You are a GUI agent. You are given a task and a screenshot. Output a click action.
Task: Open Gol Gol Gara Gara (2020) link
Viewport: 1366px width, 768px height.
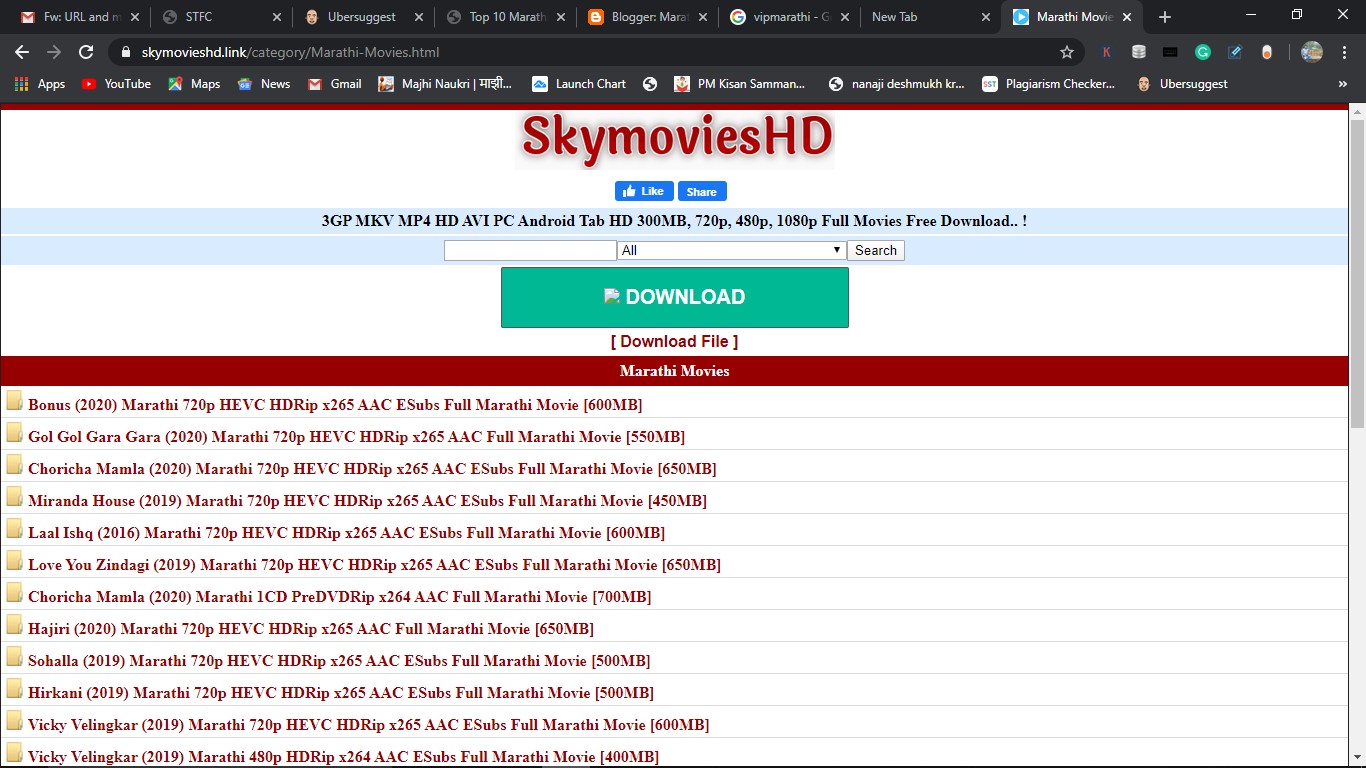(356, 437)
